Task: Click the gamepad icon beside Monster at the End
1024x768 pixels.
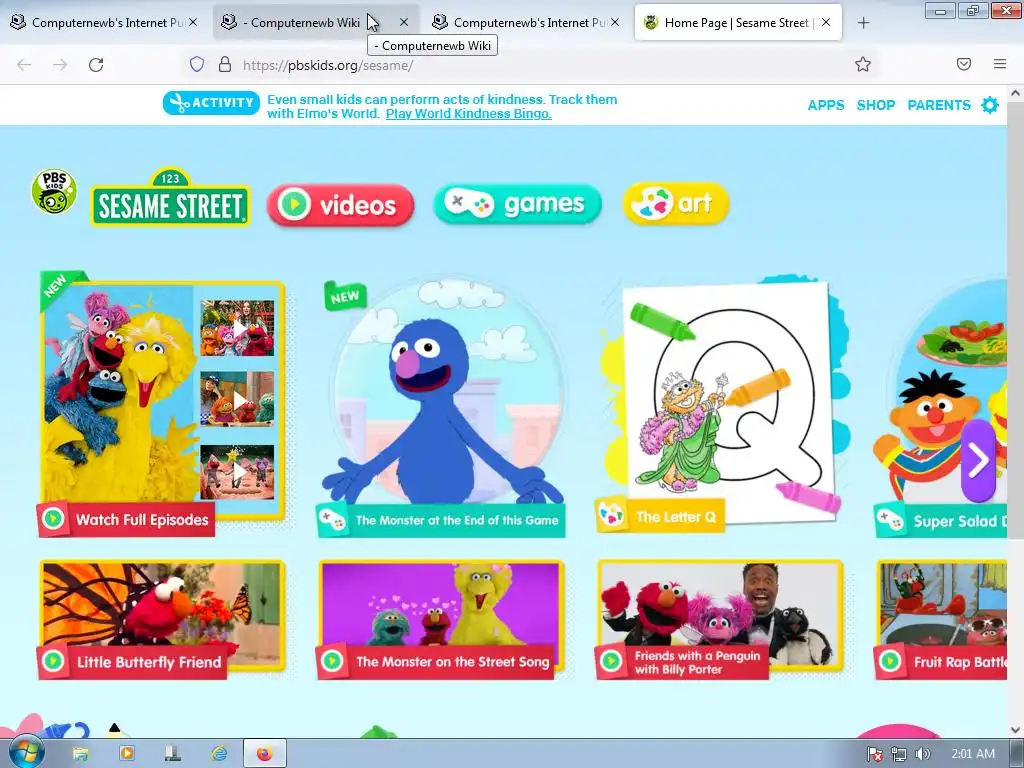Action: (332, 520)
